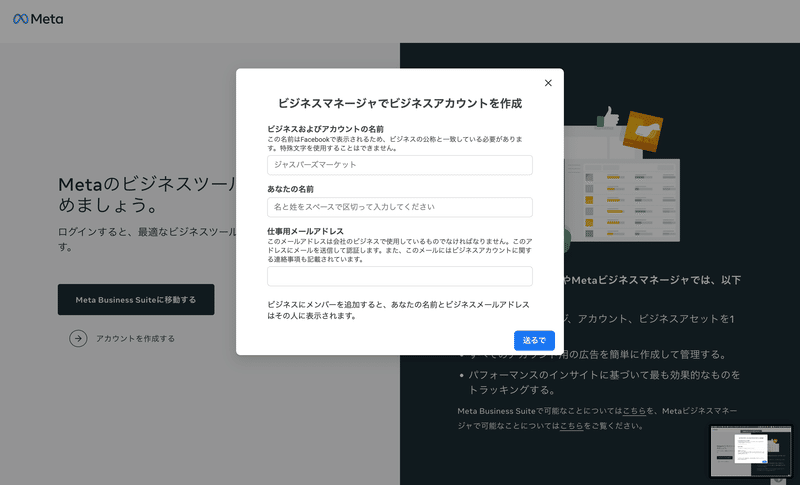The image size is (800, 485).
Task: Click the business and account name field
Action: pos(399,165)
